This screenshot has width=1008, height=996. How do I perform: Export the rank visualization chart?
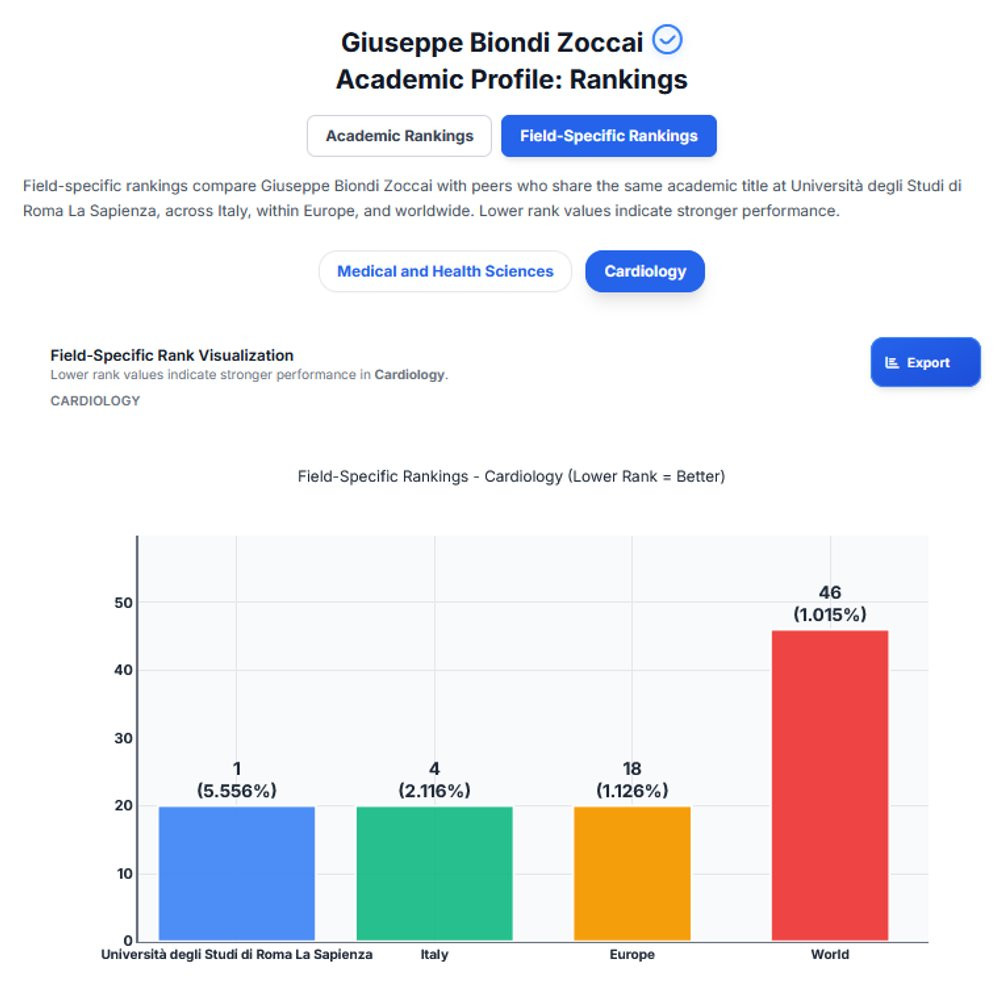pyautogui.click(x=926, y=362)
